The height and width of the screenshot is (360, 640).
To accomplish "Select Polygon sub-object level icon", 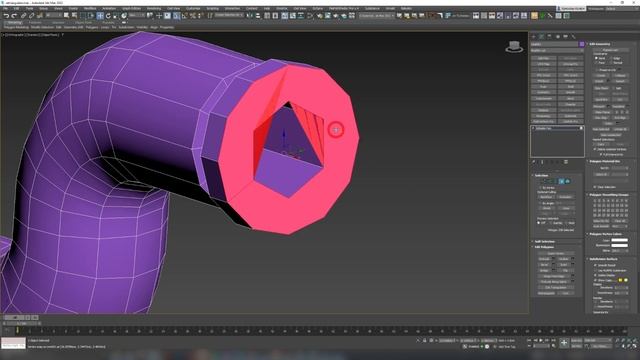I will (x=562, y=181).
